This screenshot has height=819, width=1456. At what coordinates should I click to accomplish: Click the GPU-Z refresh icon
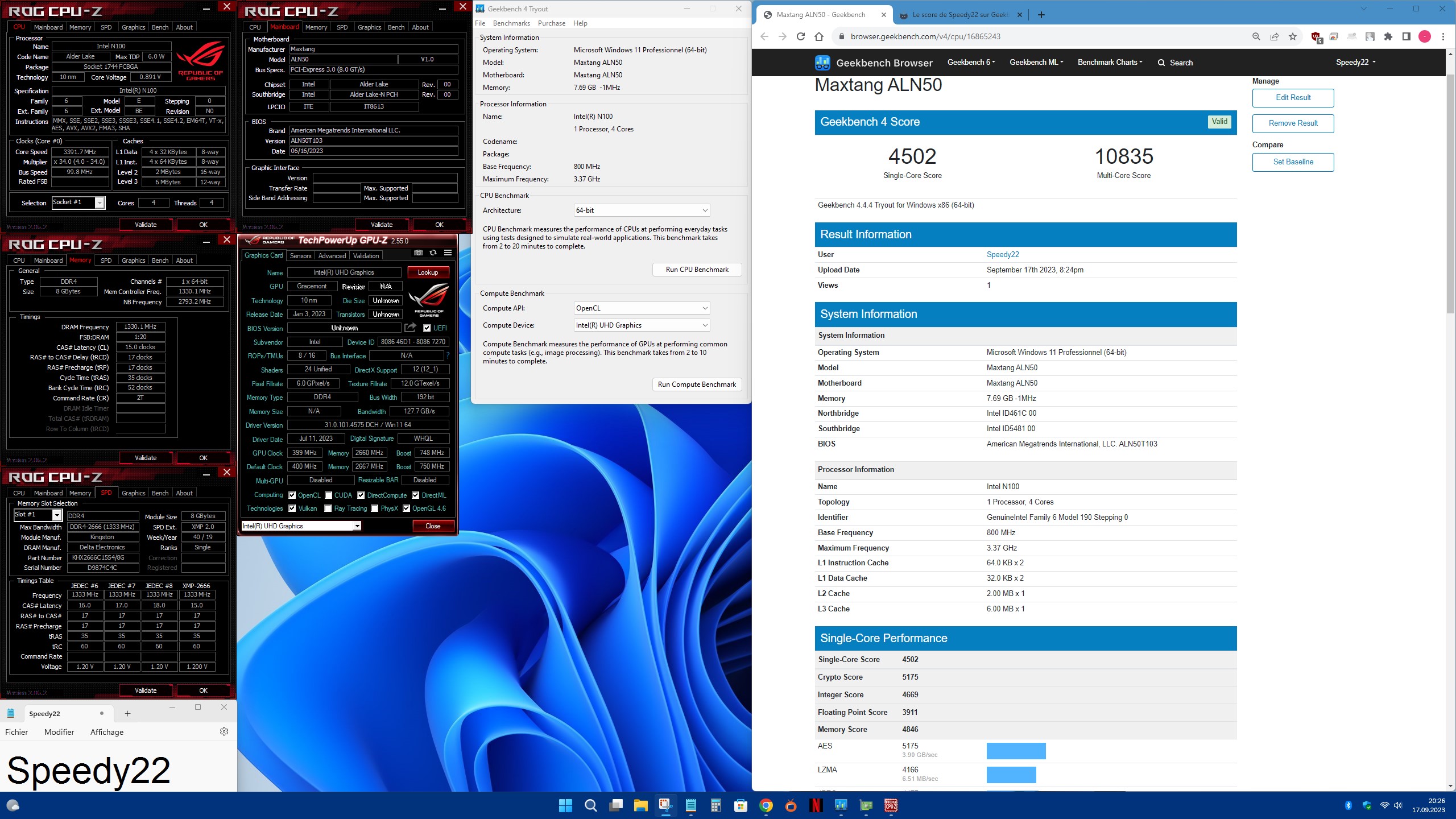coord(433,253)
